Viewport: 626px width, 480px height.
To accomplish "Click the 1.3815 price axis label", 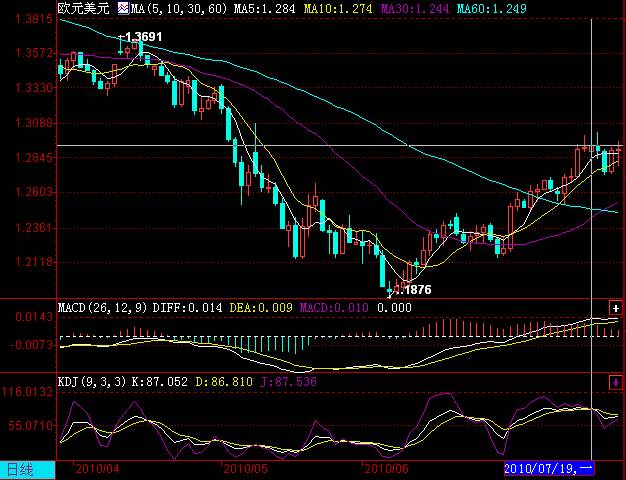I will [34, 19].
